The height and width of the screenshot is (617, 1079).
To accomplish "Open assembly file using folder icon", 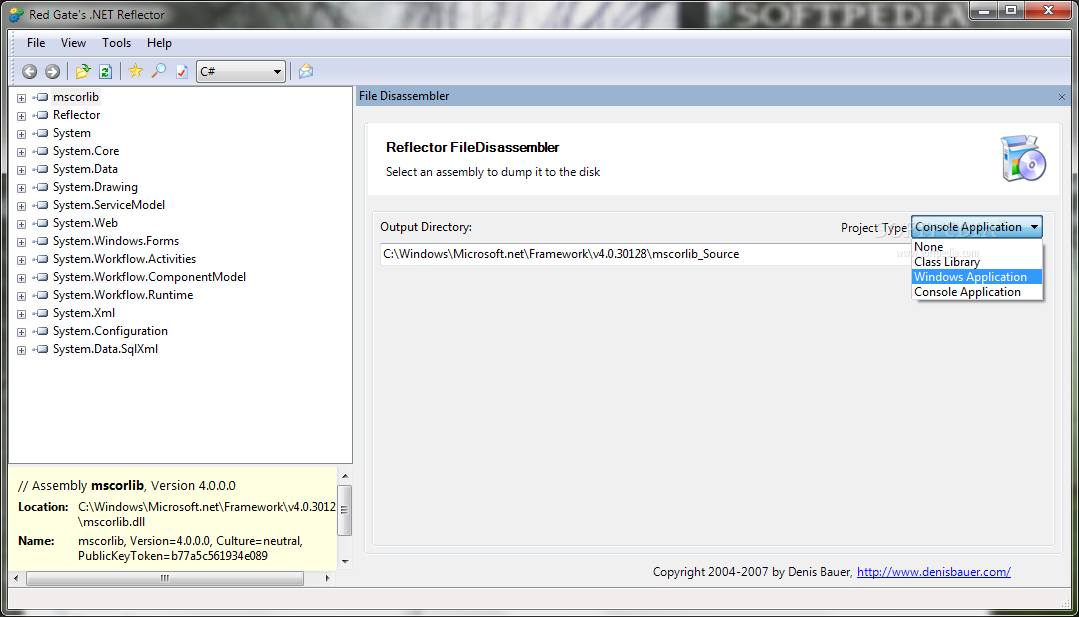I will (83, 72).
